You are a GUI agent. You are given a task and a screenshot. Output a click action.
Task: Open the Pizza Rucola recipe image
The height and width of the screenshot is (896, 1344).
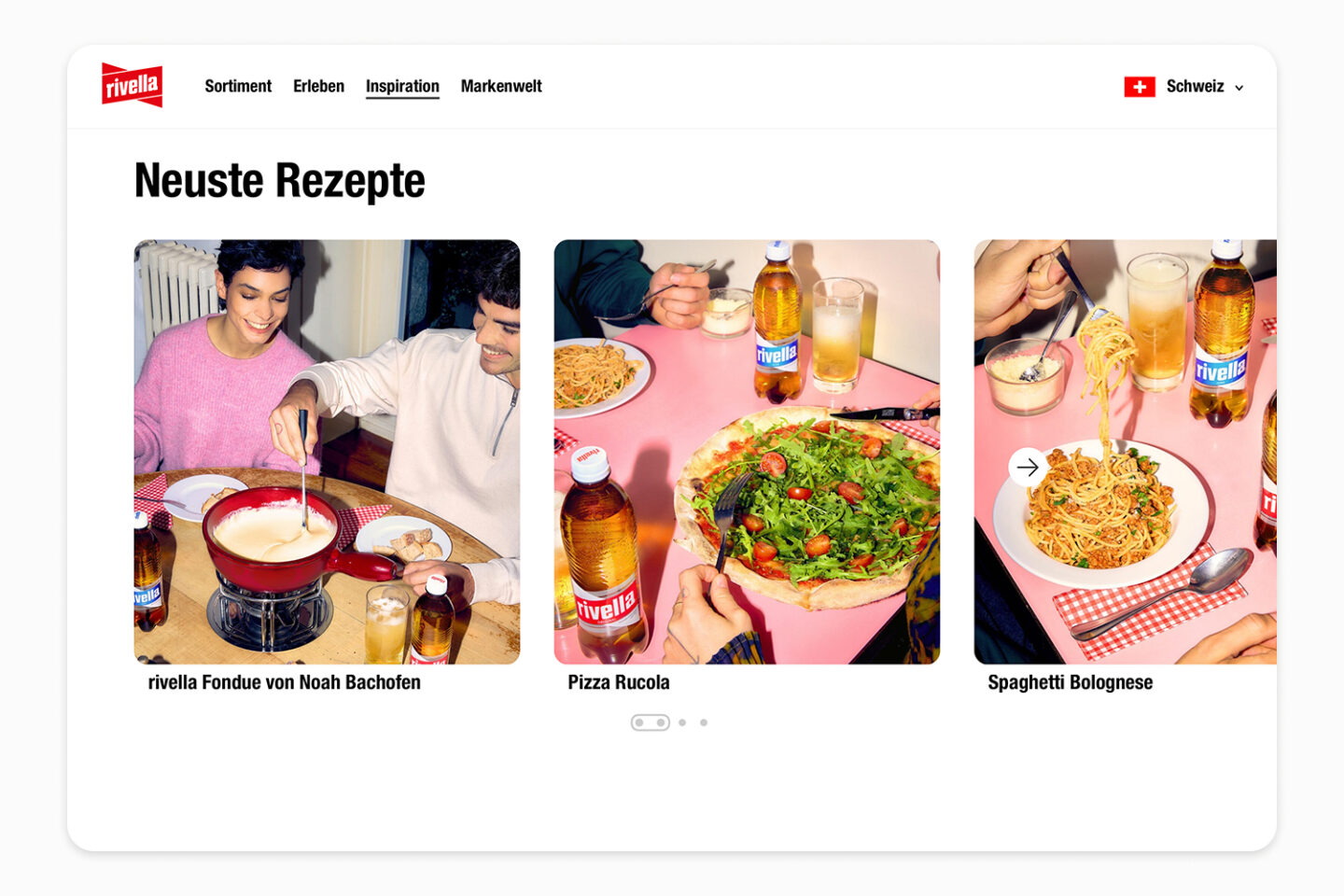pos(747,452)
